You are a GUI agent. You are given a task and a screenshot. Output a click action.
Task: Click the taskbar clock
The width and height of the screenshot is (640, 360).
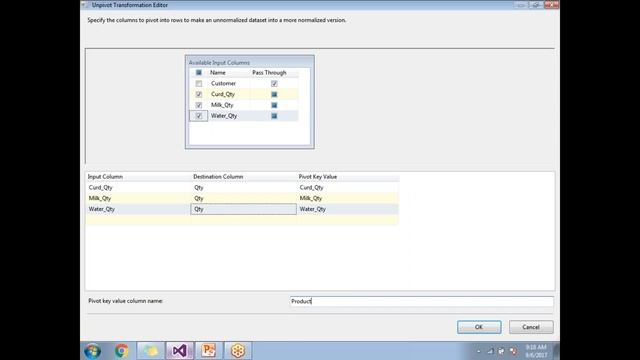536,351
